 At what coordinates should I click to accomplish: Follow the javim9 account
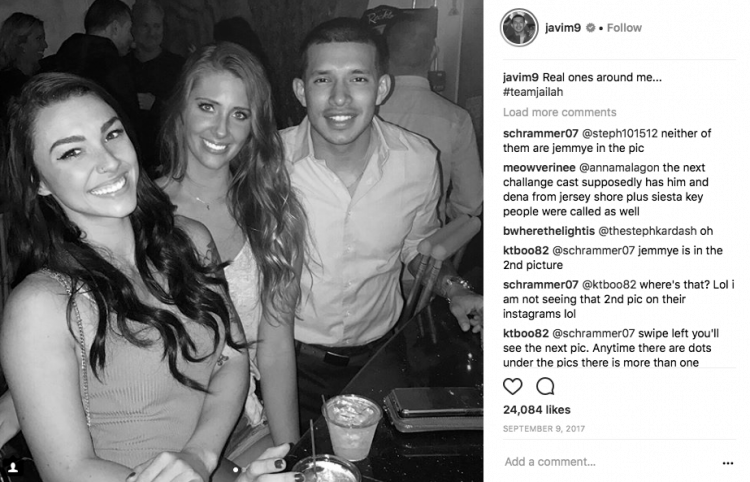[x=624, y=28]
